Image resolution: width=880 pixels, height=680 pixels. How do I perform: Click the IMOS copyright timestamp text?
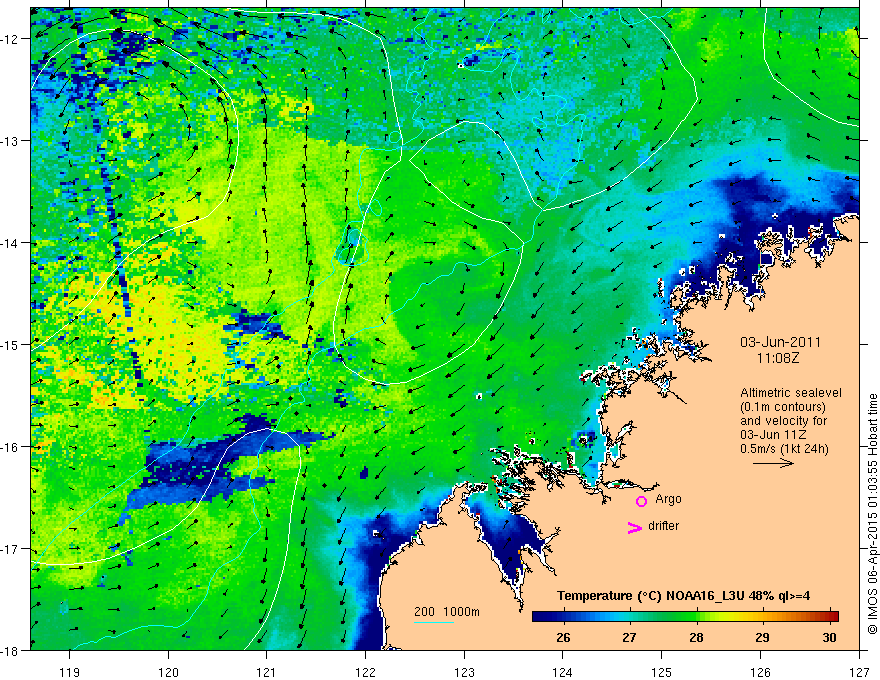(872, 514)
